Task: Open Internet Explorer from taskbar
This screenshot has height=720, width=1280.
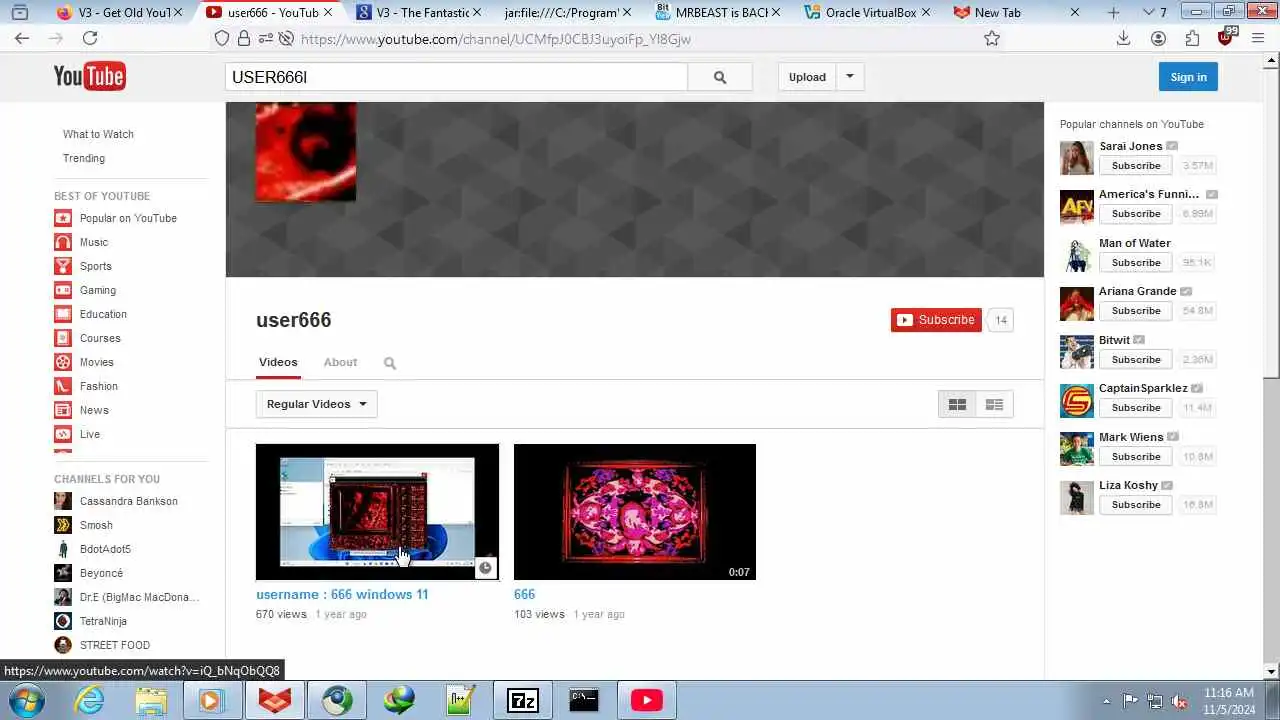Action: coord(90,700)
